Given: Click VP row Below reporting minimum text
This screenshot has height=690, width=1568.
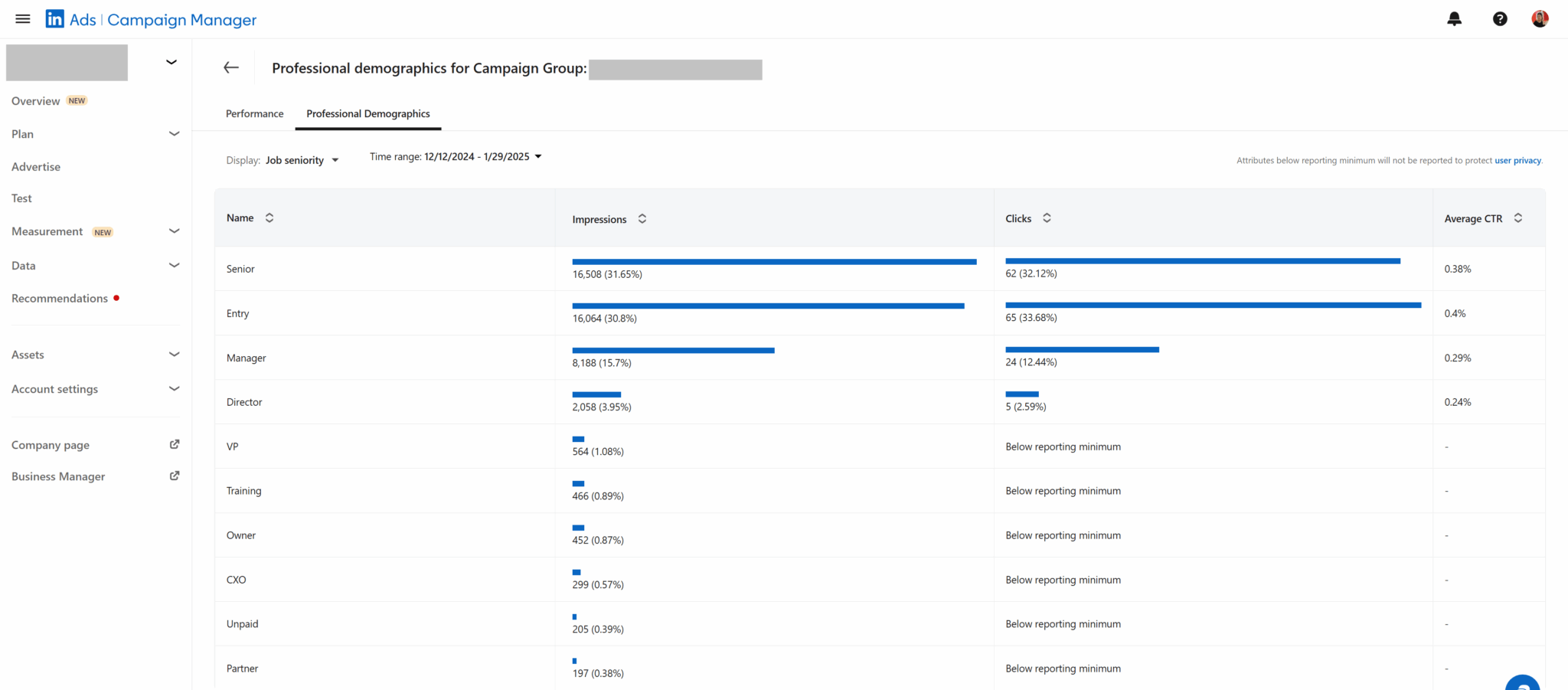Looking at the screenshot, I should pos(1063,446).
